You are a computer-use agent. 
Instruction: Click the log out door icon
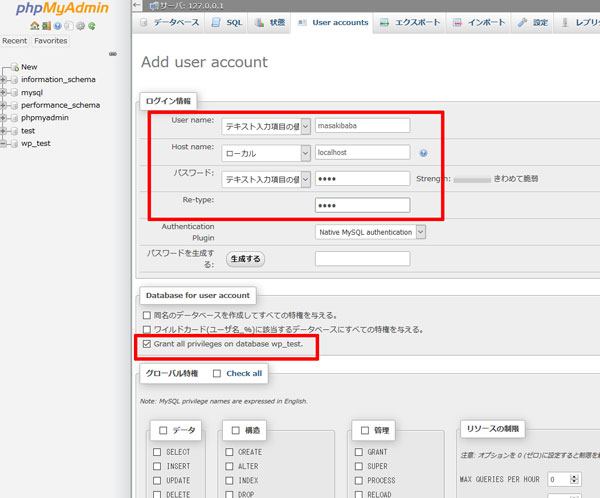(x=46, y=26)
